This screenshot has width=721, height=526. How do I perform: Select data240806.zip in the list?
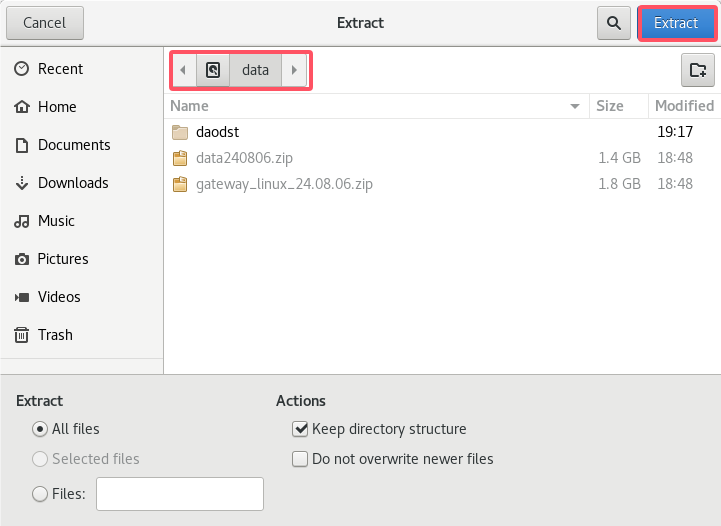244,158
